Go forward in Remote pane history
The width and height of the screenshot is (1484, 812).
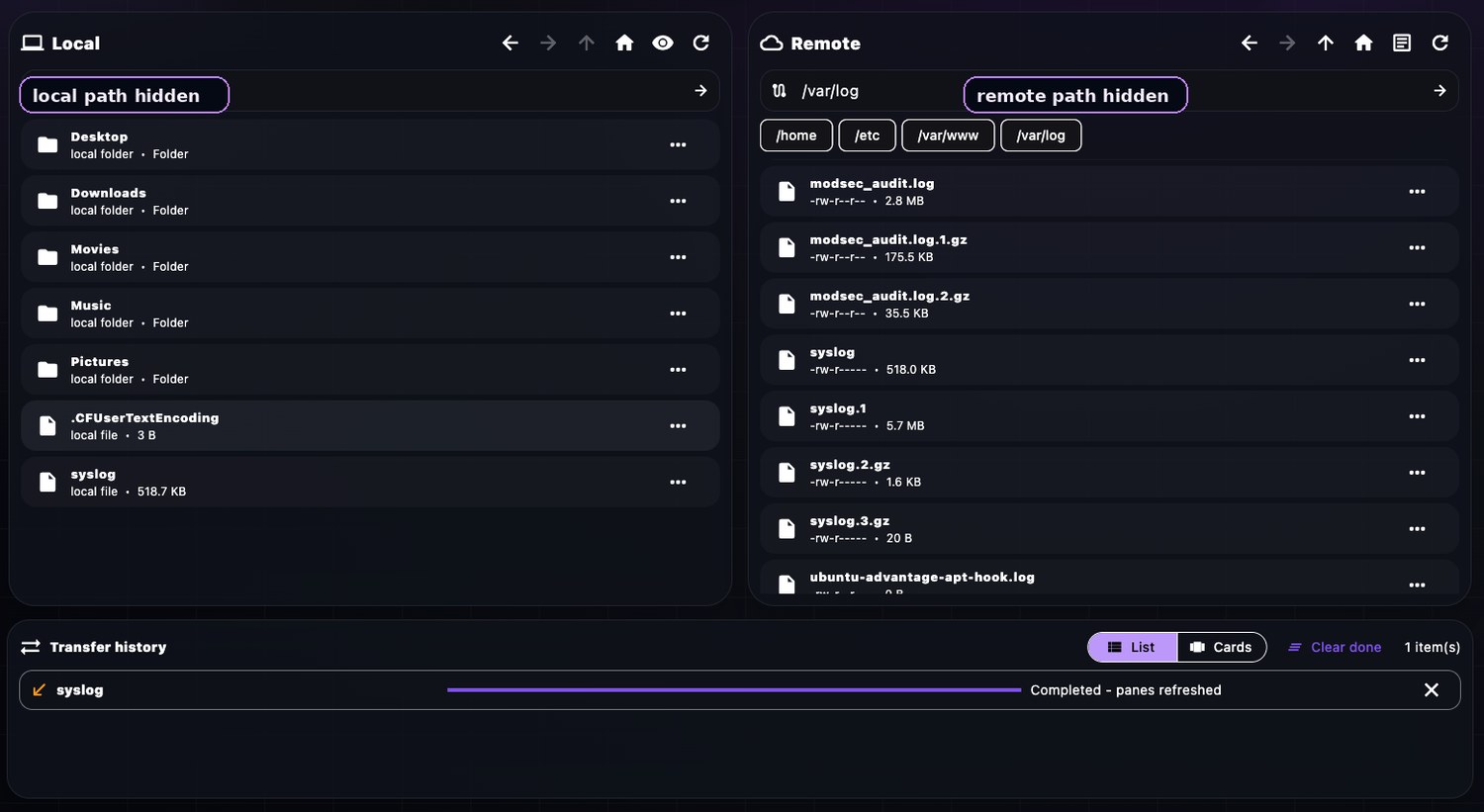[x=1287, y=43]
